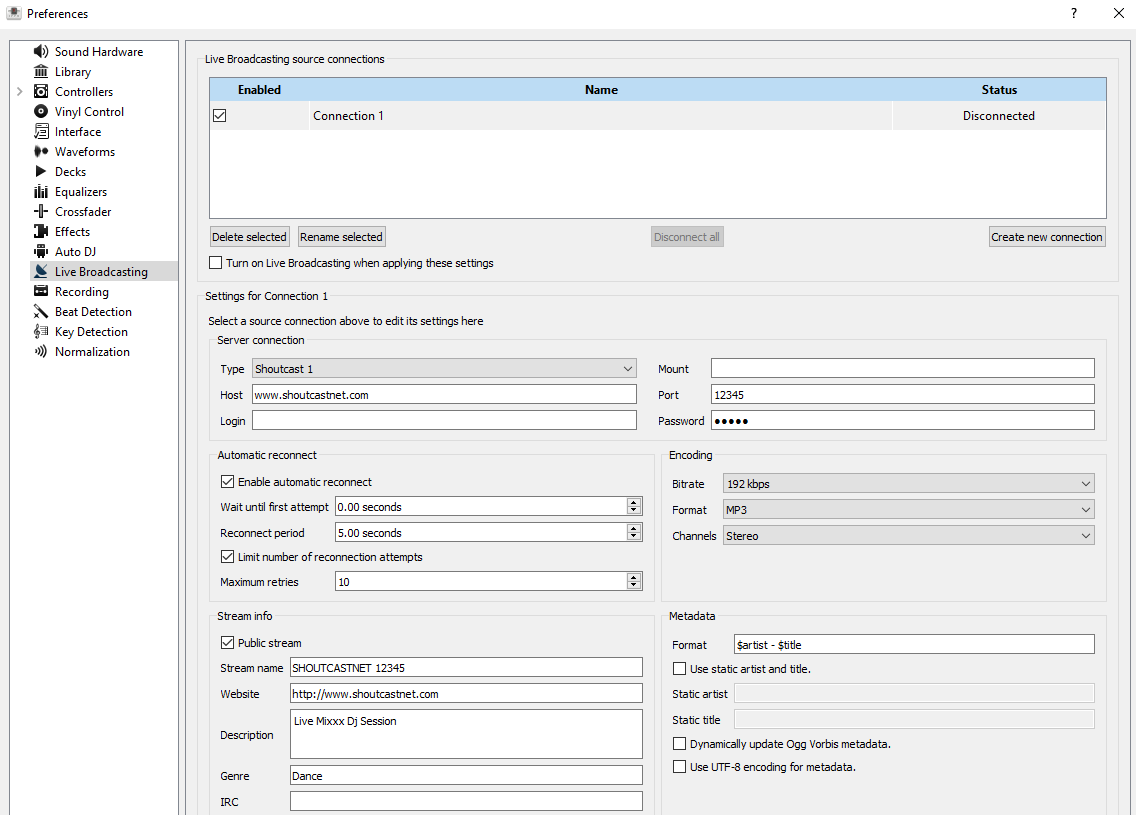Select the Library sidebar icon
This screenshot has width=1136, height=815.
[x=39, y=71]
